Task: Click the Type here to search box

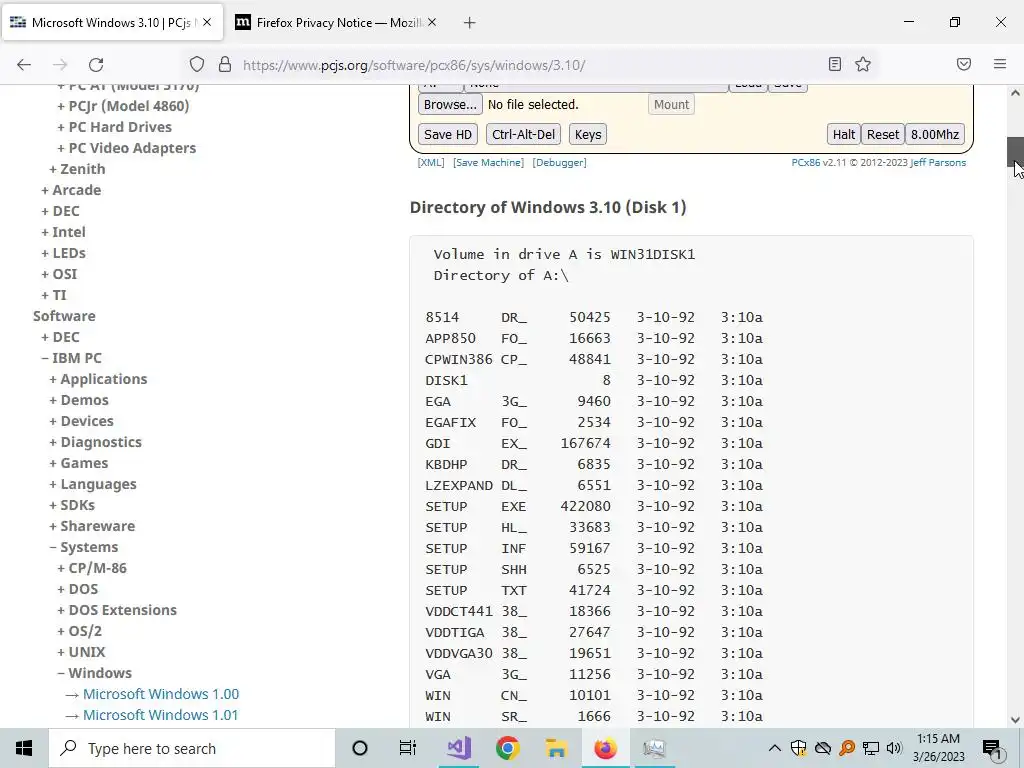Action: pyautogui.click(x=192, y=748)
